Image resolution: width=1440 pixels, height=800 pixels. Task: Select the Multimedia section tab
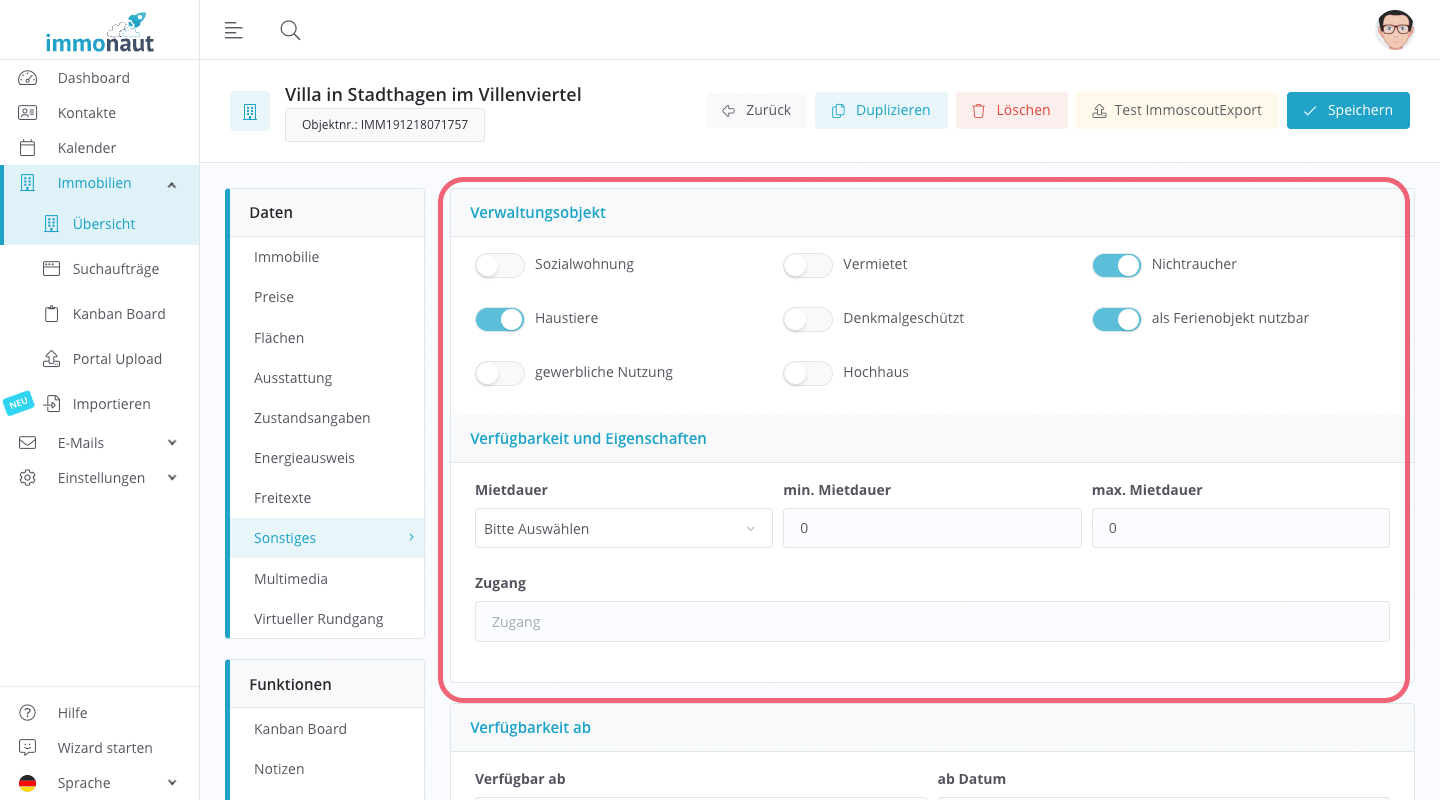(x=290, y=579)
